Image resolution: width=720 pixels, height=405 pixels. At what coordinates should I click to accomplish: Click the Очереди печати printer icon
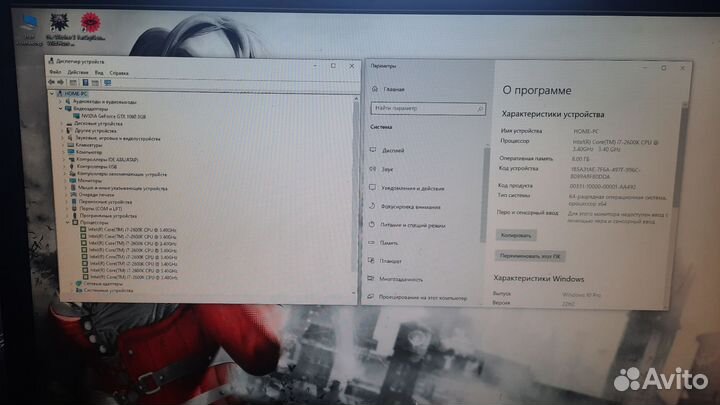(x=74, y=194)
